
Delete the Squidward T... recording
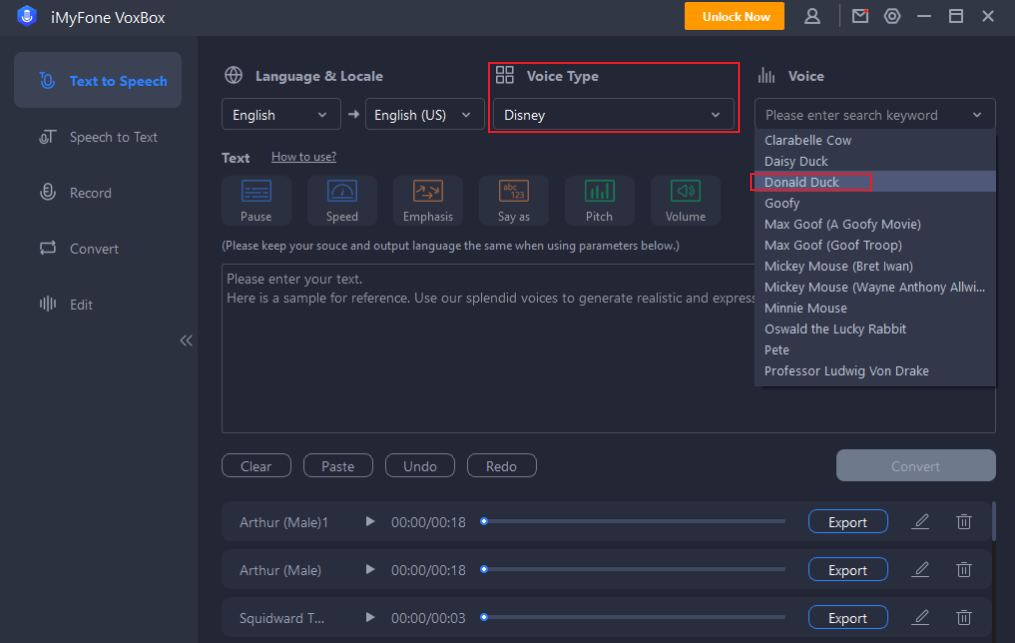(964, 617)
